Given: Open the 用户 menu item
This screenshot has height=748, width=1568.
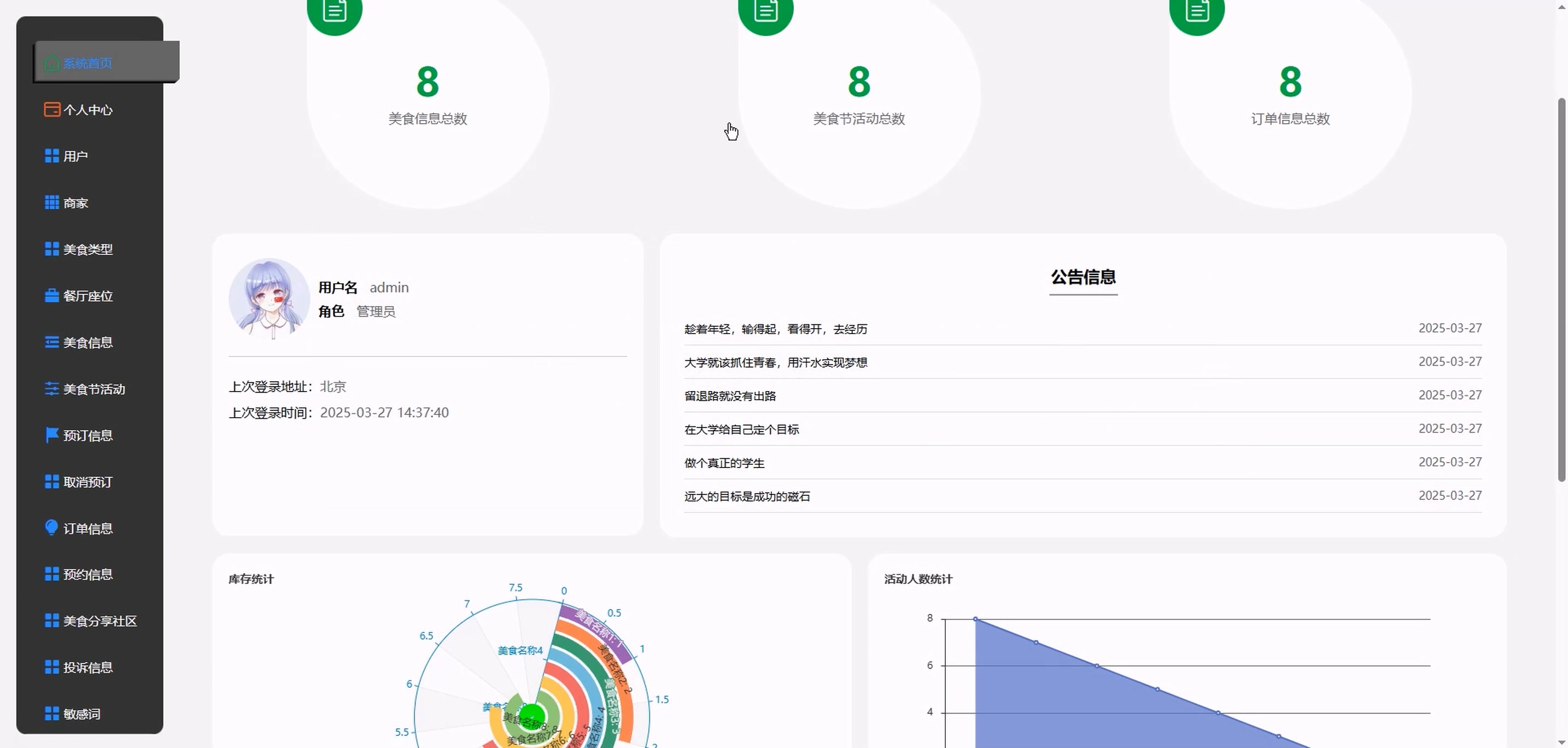Looking at the screenshot, I should tap(75, 156).
